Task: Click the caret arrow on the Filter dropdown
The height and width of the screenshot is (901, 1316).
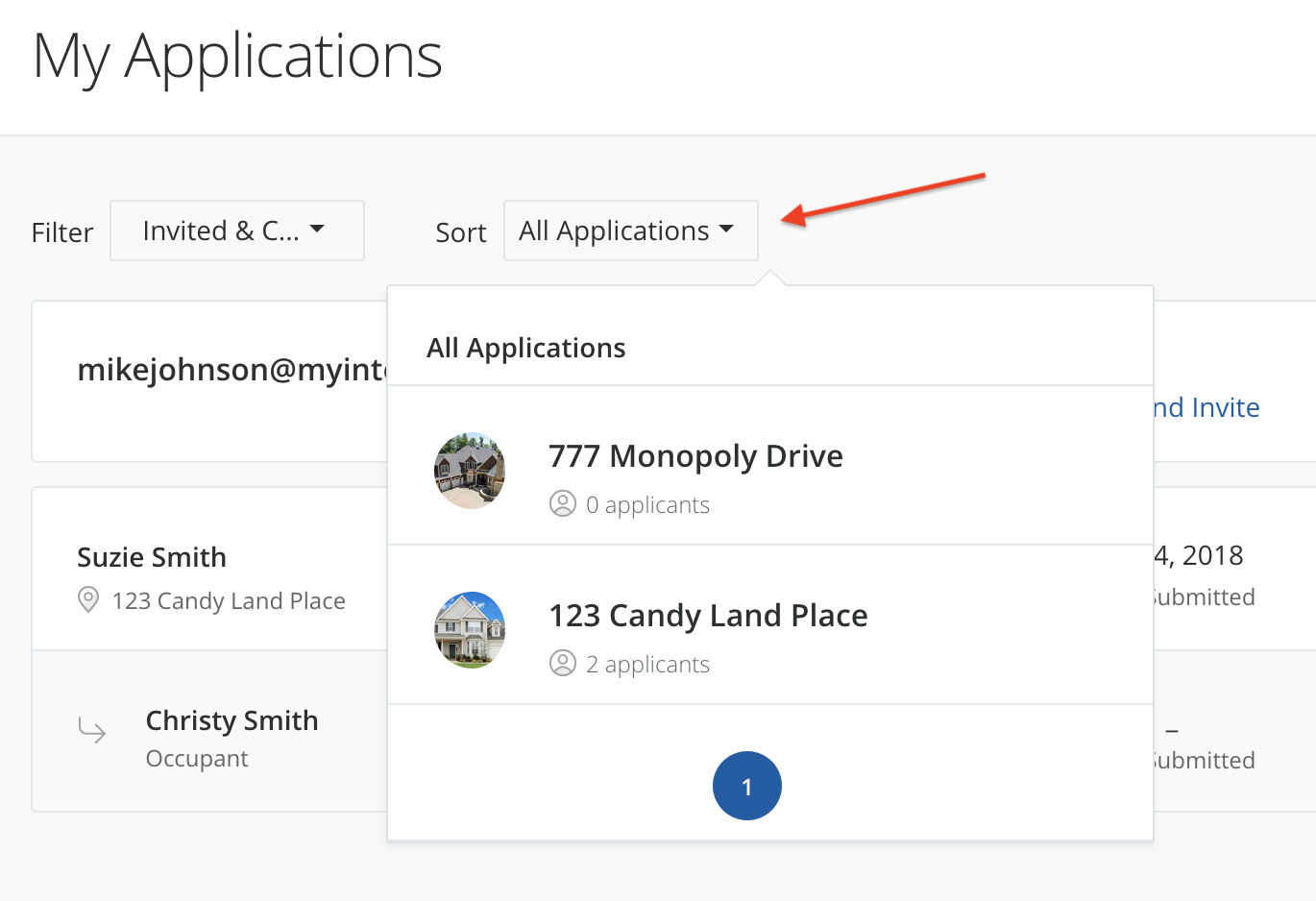Action: tap(317, 230)
